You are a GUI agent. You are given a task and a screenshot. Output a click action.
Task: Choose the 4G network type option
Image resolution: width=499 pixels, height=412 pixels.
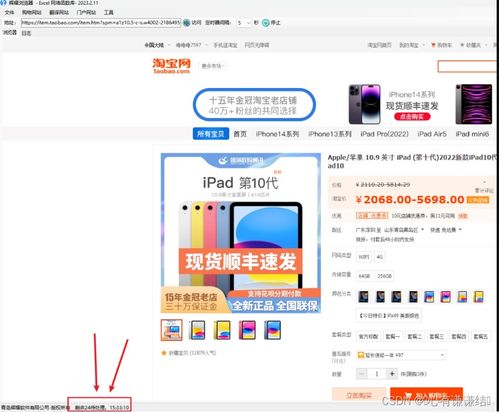pyautogui.click(x=380, y=257)
